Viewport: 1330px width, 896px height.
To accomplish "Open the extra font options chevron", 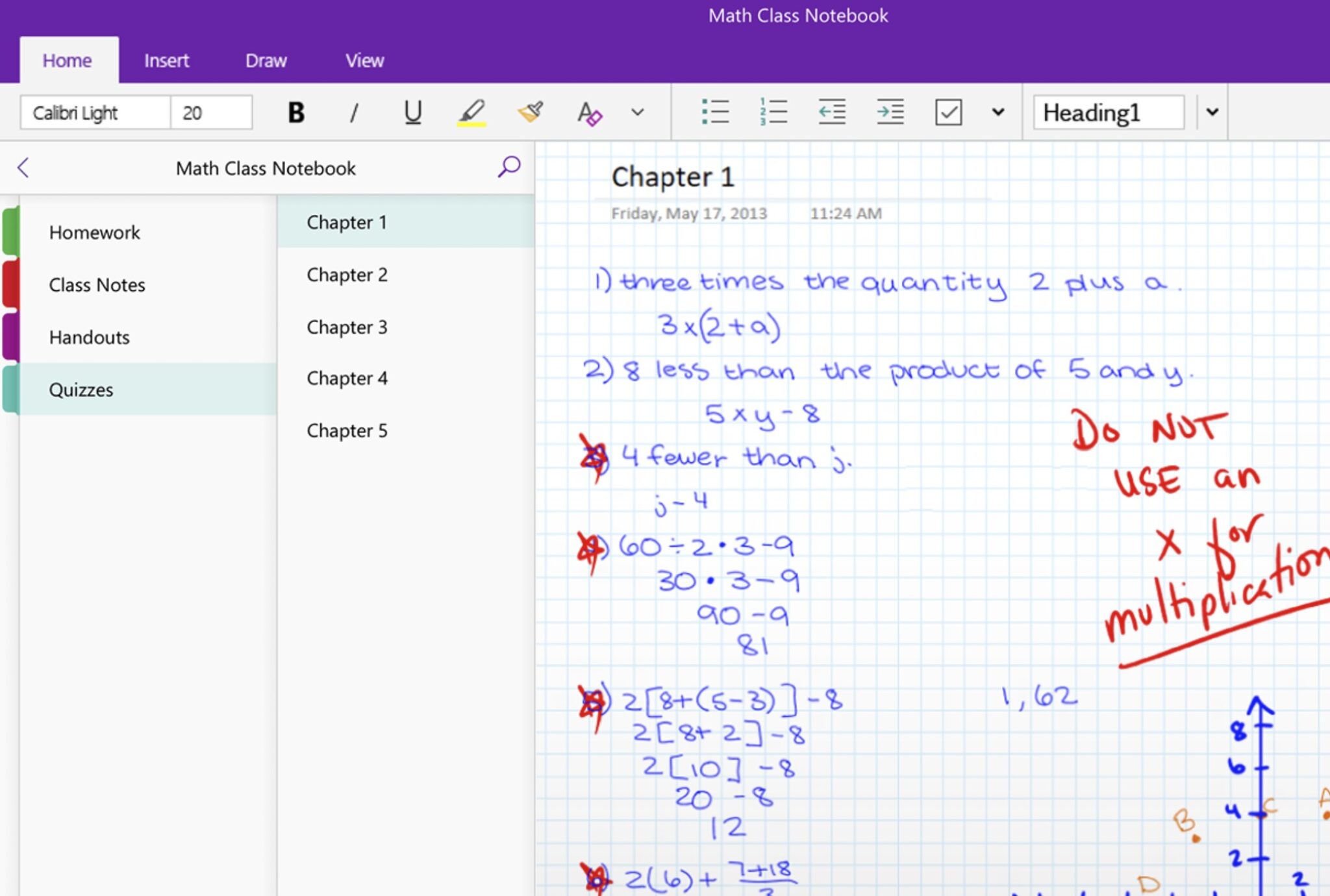I will [636, 112].
